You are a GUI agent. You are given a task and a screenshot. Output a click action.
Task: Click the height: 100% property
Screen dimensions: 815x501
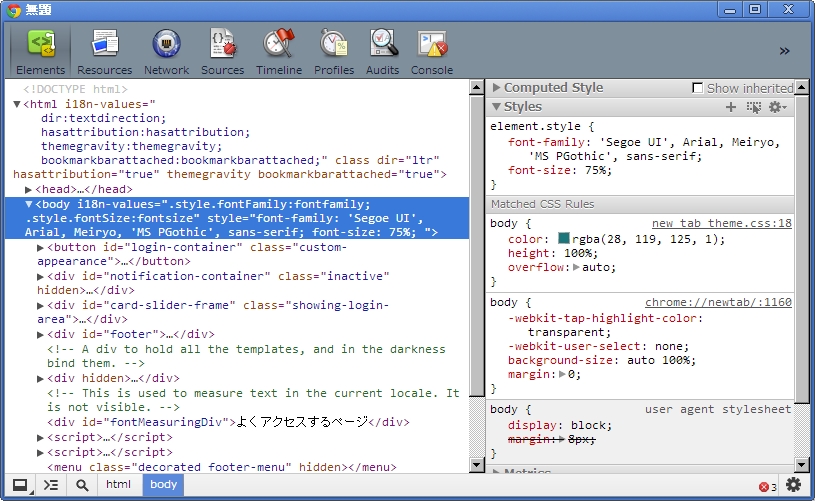click(553, 254)
